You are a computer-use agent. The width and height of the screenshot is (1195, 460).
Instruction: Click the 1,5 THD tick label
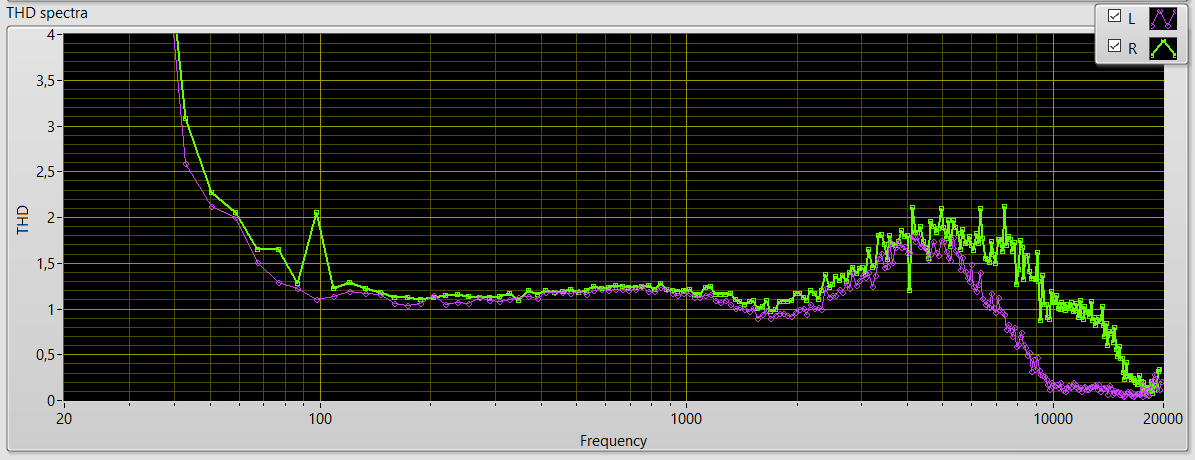45,263
